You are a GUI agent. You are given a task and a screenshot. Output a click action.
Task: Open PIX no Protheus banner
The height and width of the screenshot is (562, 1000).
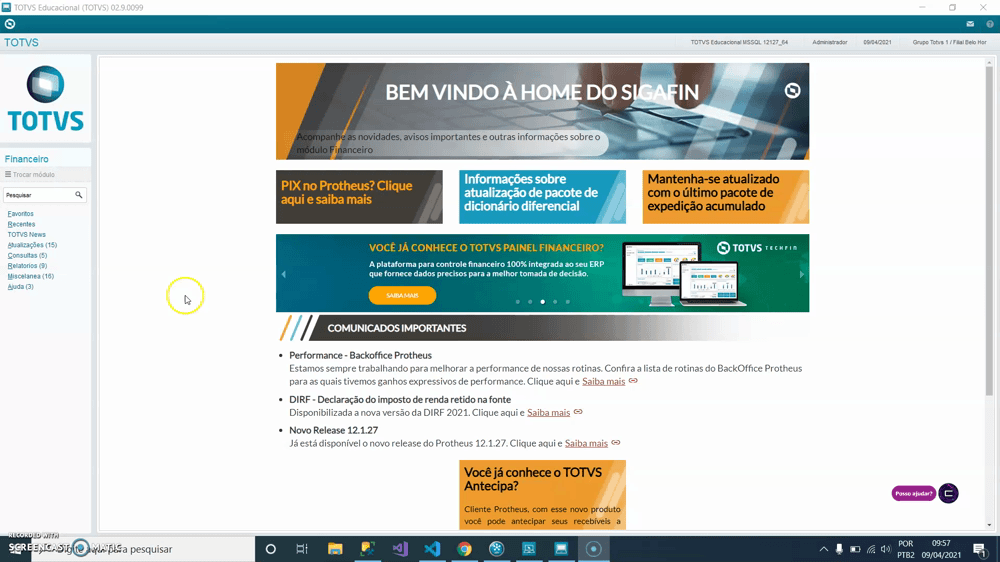click(x=359, y=196)
